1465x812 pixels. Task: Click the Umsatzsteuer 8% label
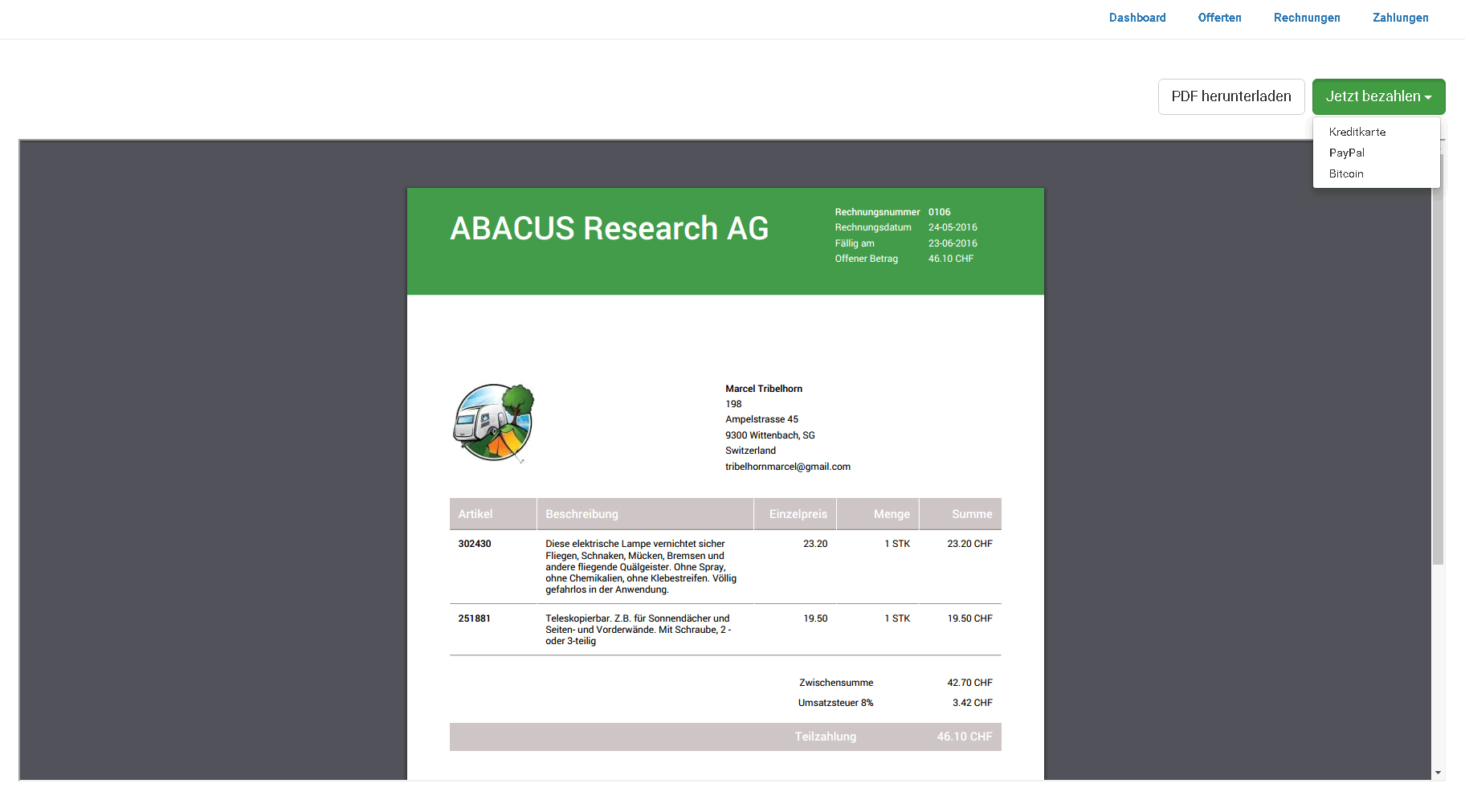pyautogui.click(x=835, y=703)
